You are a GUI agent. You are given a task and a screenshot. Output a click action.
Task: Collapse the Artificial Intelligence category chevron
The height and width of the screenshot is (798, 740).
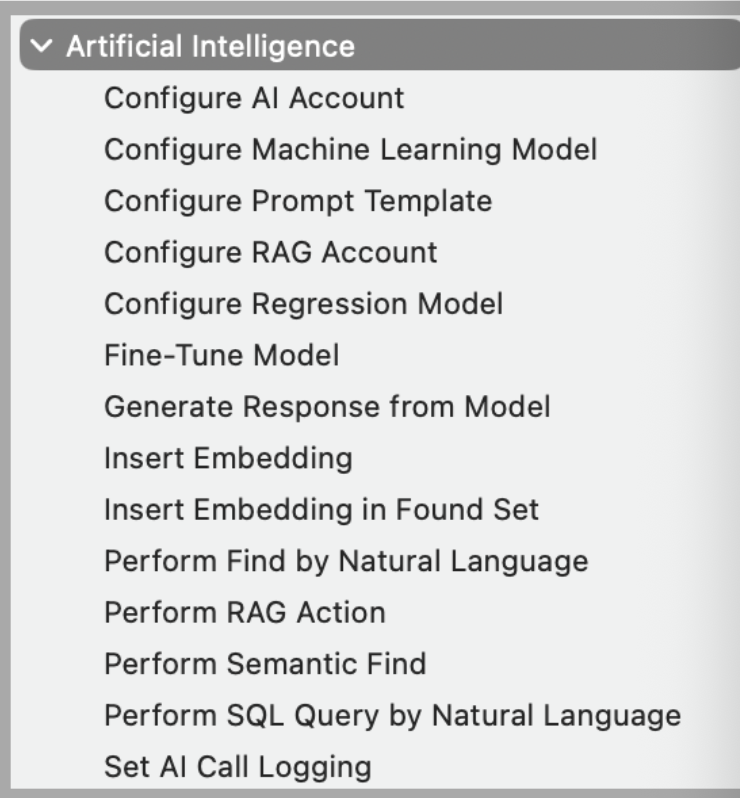coord(41,46)
